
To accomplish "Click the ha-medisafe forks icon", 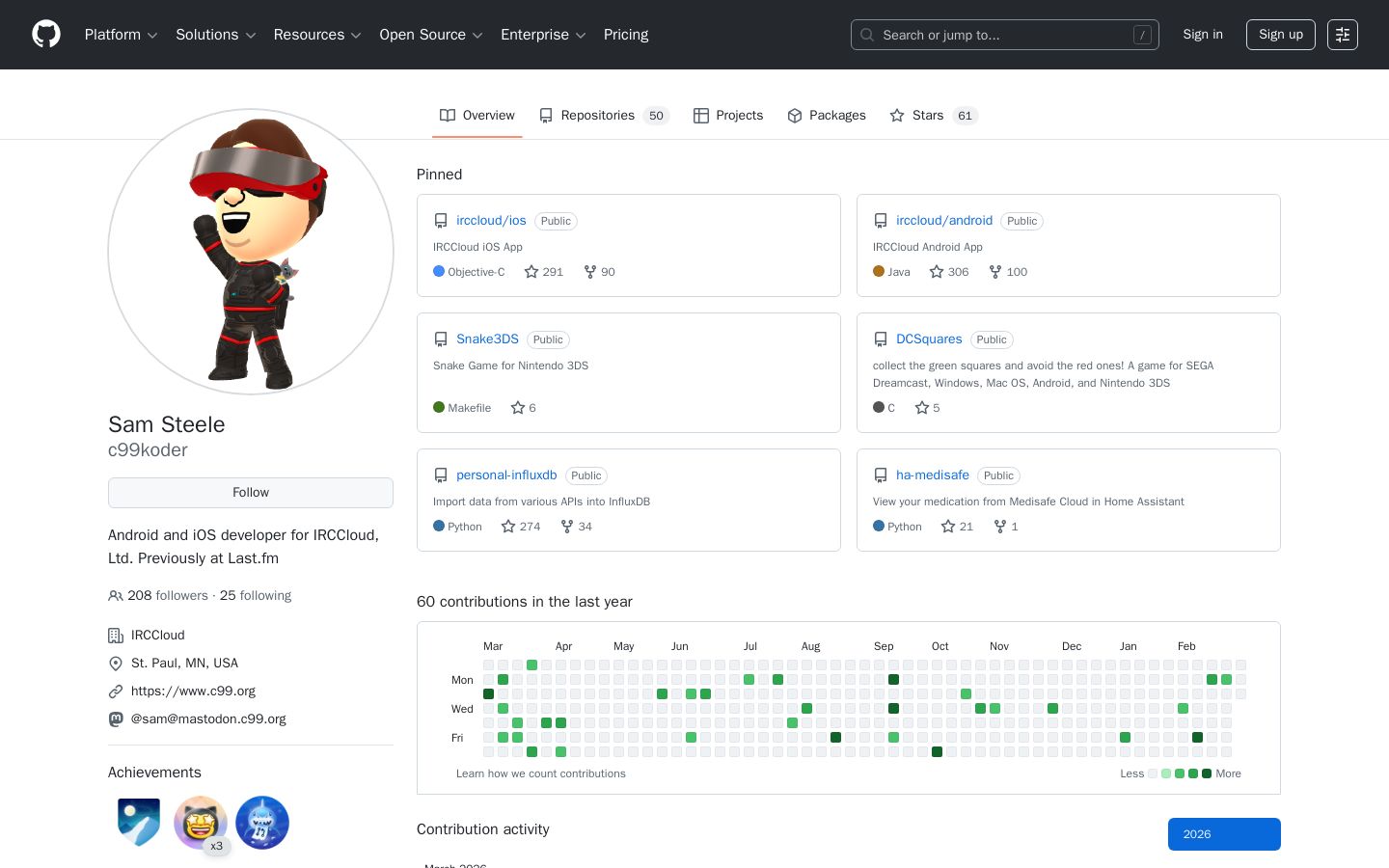I will click(x=1000, y=527).
